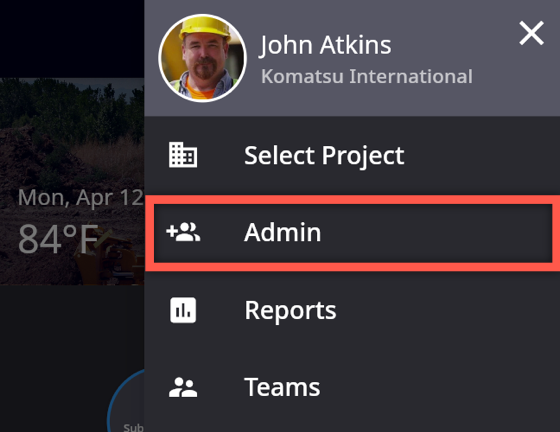The image size is (560, 432).
Task: Click the building icon beside Select Project
Action: (183, 155)
